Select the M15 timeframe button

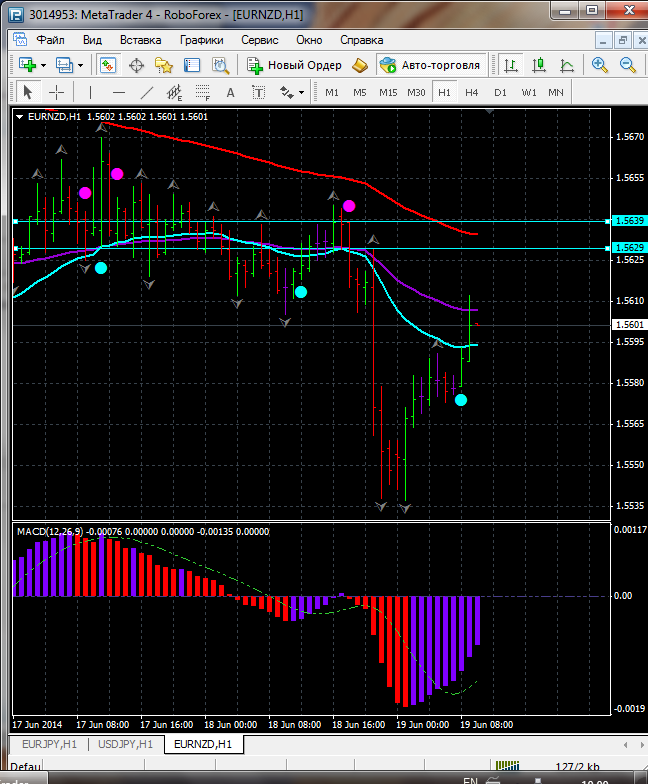point(388,92)
